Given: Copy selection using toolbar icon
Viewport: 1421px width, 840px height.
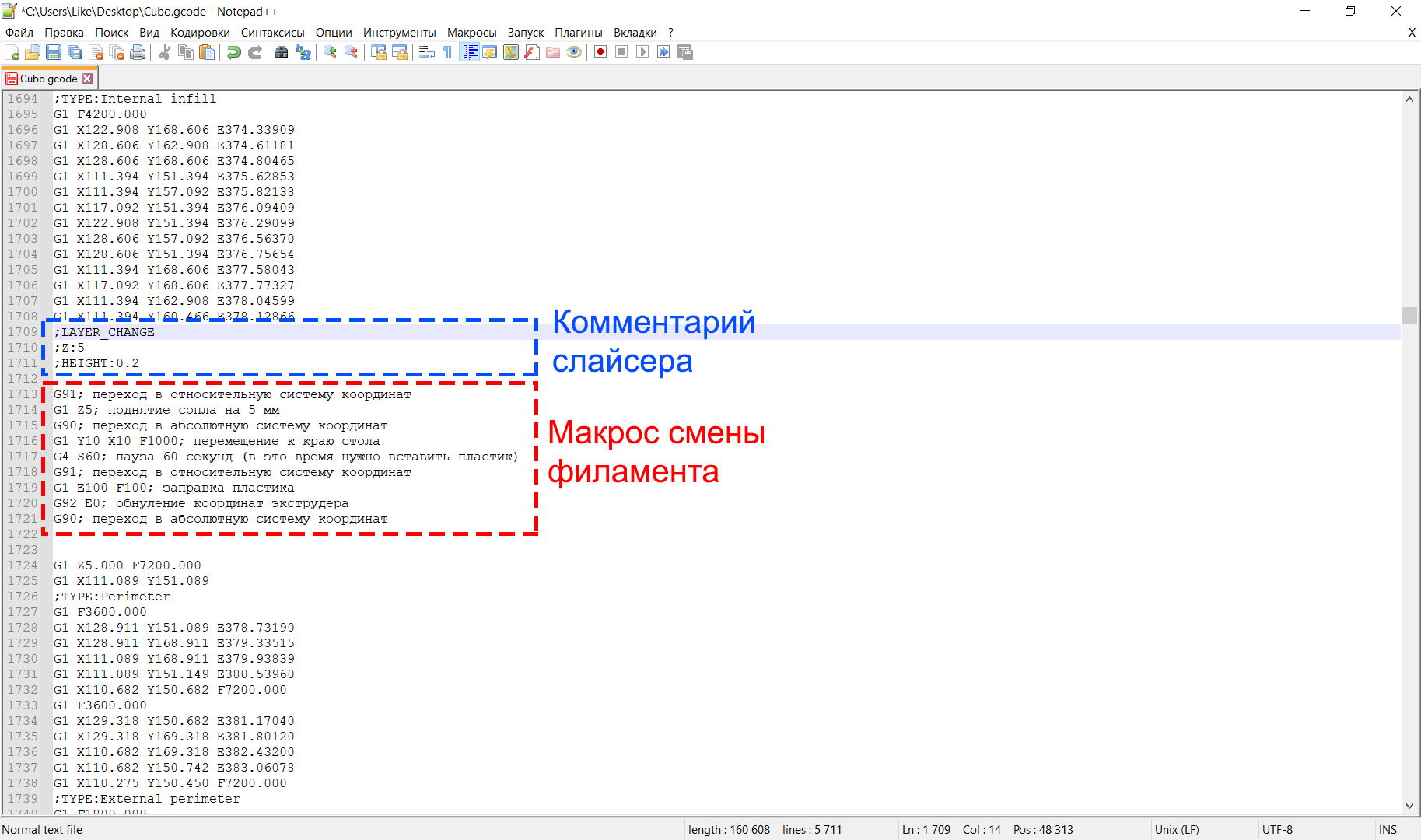Looking at the screenshot, I should (x=186, y=52).
